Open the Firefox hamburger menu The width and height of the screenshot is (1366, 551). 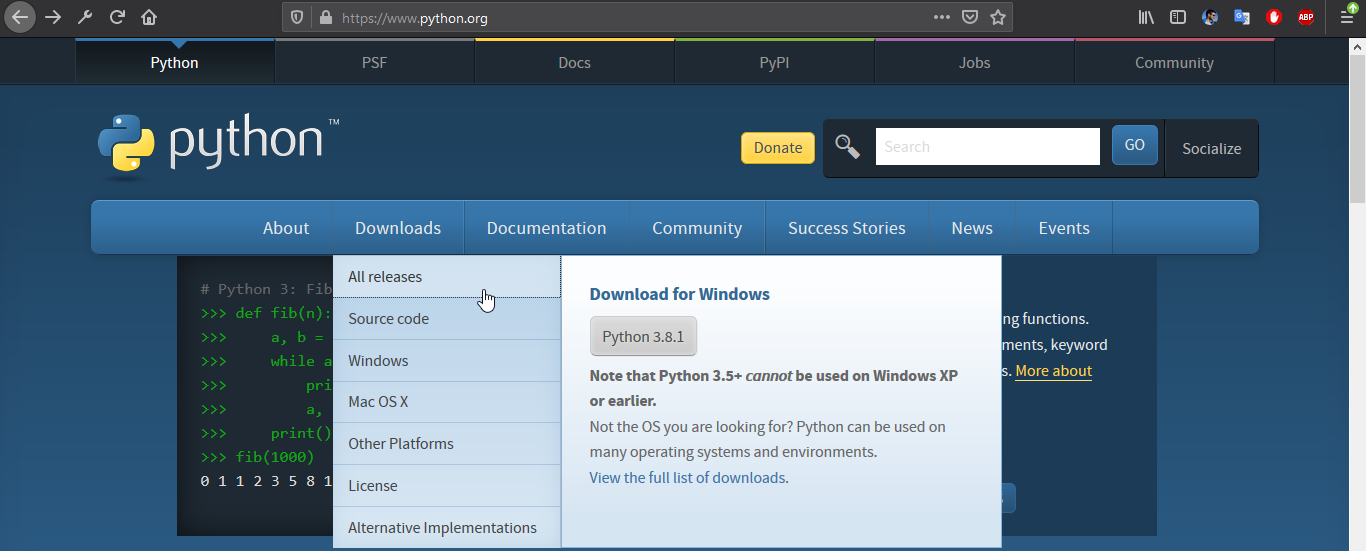point(1347,17)
